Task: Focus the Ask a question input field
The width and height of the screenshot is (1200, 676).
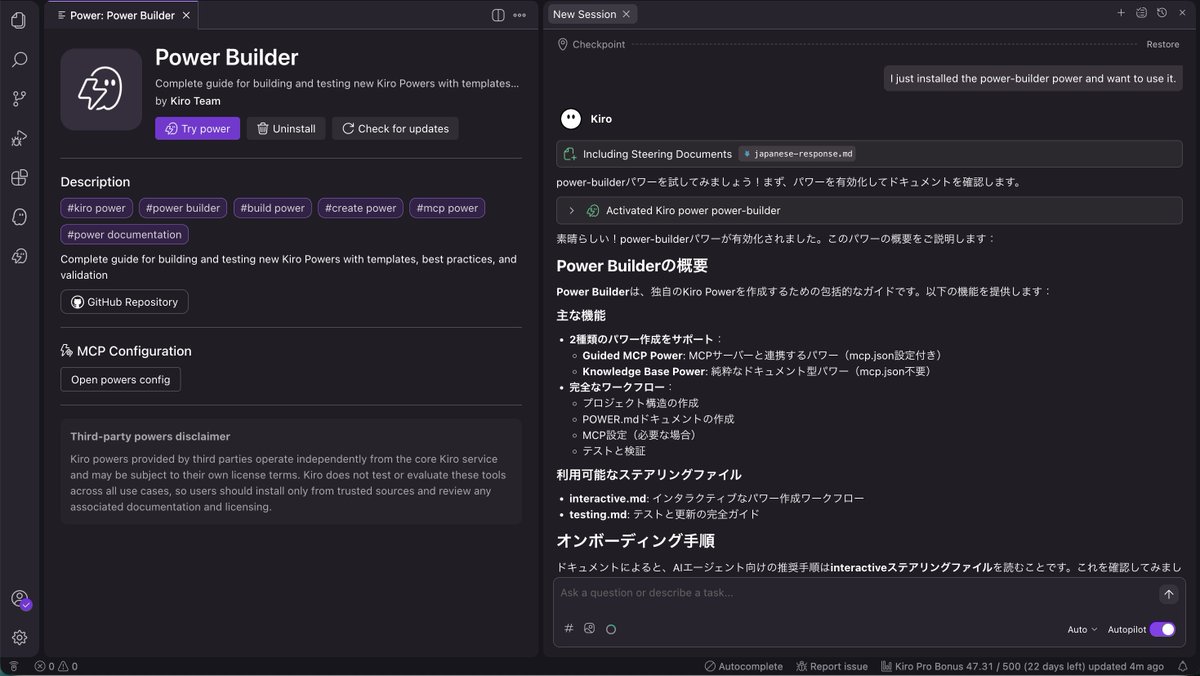Action: click(x=856, y=593)
